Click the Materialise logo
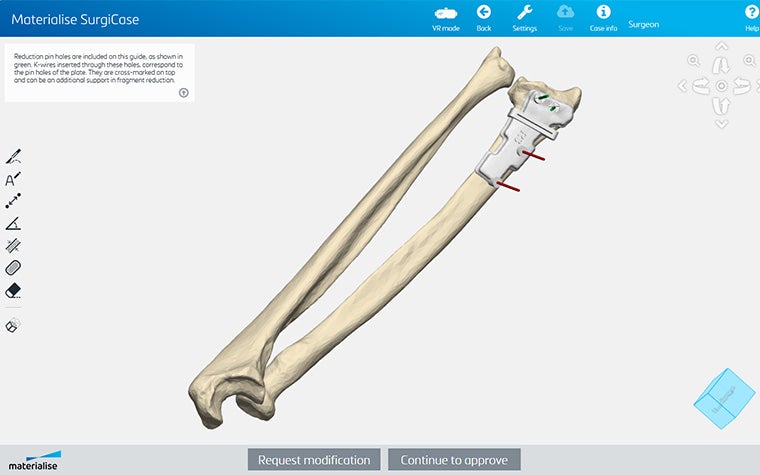Image resolution: width=760 pixels, height=475 pixels. click(x=35, y=460)
